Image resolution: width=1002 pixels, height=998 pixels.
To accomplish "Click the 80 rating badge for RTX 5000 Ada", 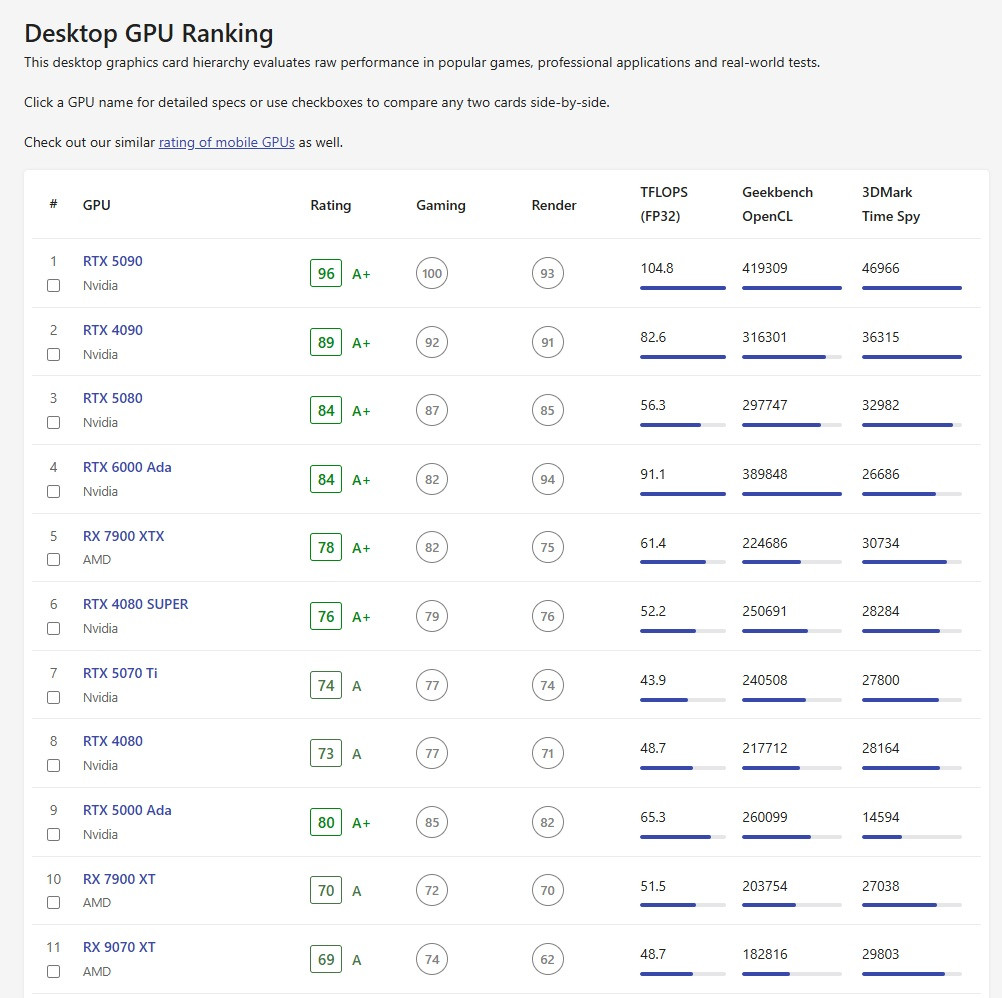I will pos(326,822).
